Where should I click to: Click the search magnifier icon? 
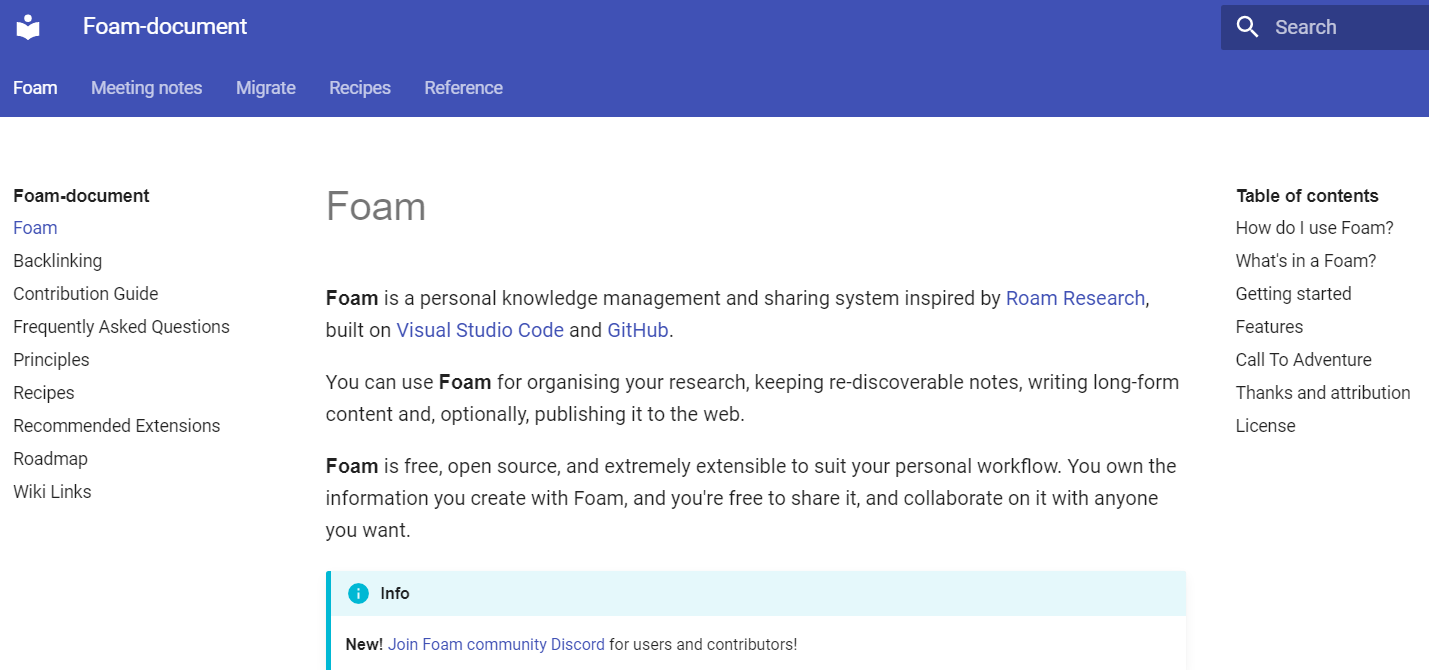coord(1247,27)
